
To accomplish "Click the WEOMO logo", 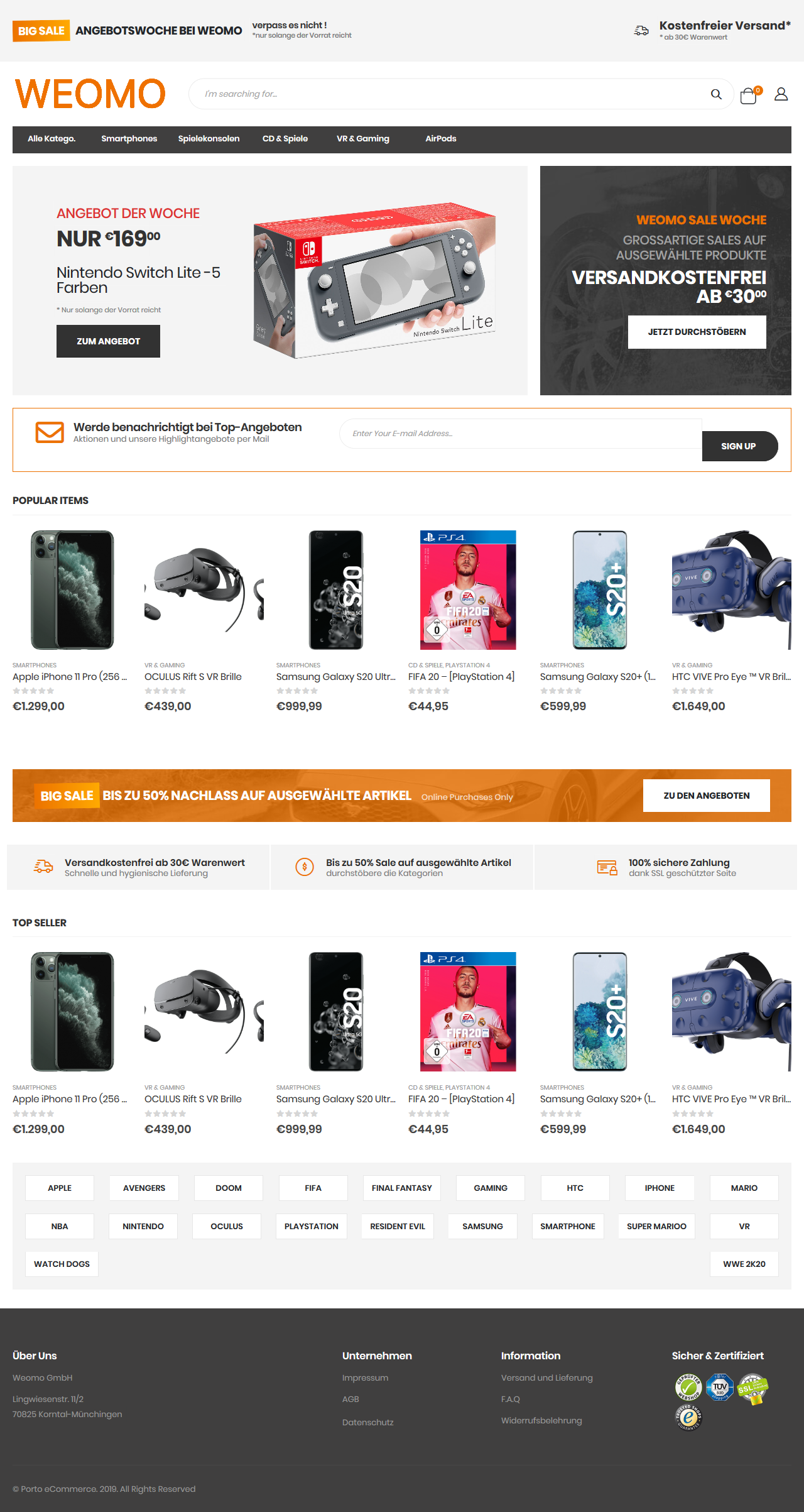I will click(x=90, y=94).
